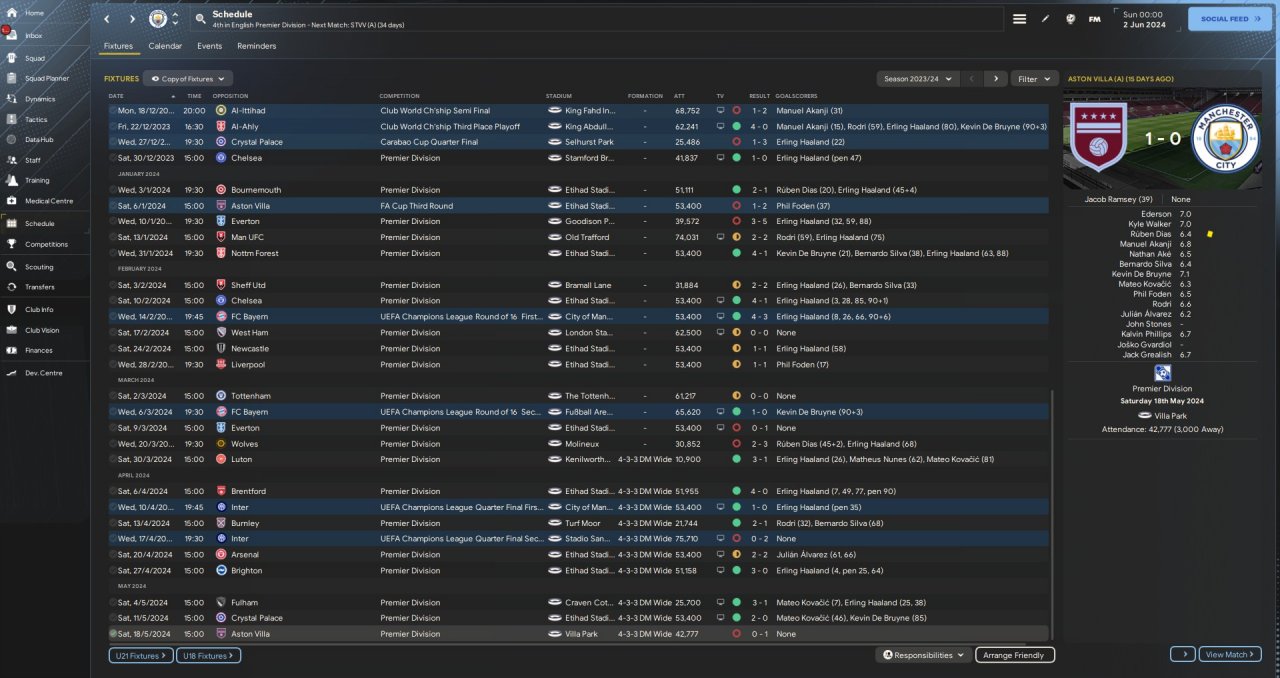Click the View Match button
The height and width of the screenshot is (678, 1280).
1229,654
